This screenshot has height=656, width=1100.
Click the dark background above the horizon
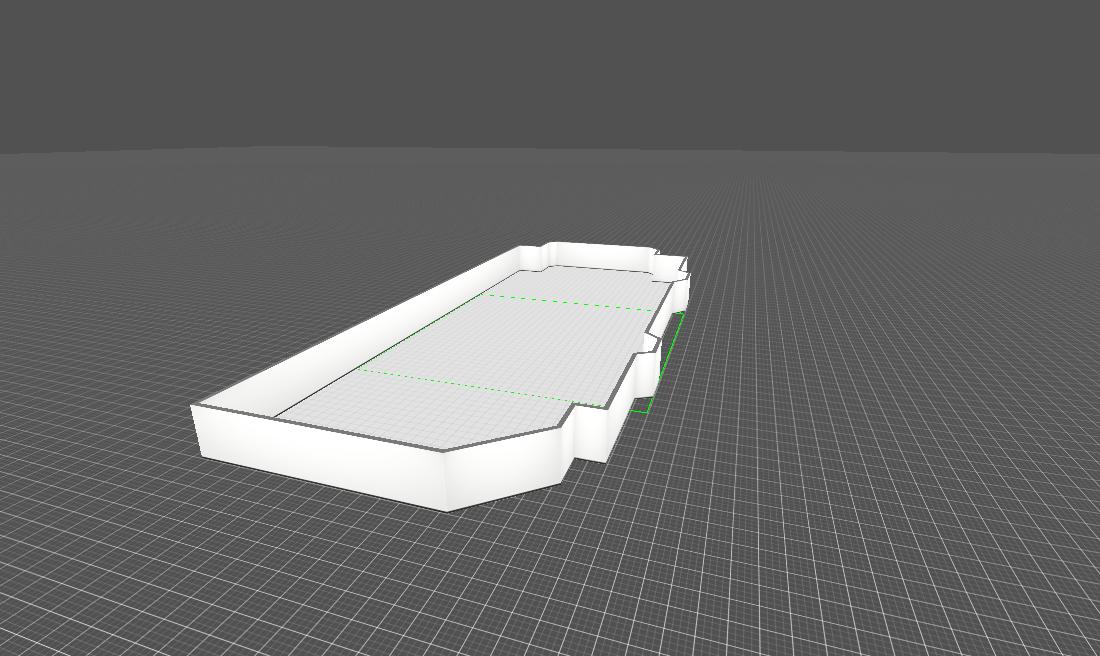(x=550, y=70)
